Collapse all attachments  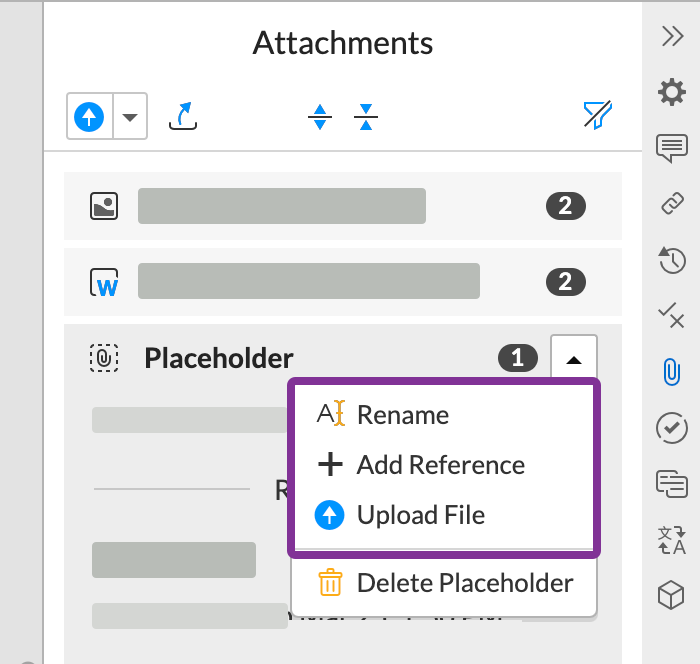point(366,117)
